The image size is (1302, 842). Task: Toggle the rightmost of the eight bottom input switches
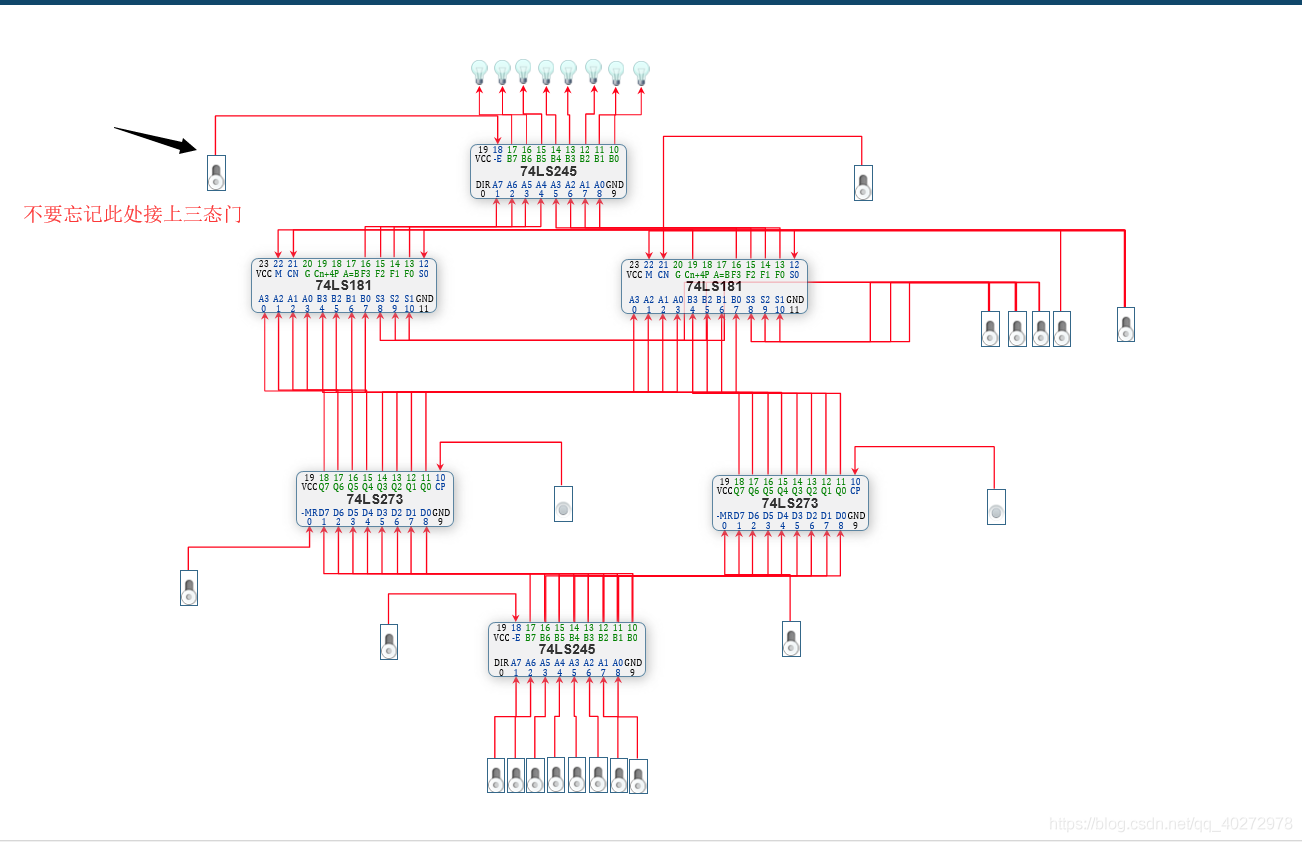pyautogui.click(x=638, y=776)
